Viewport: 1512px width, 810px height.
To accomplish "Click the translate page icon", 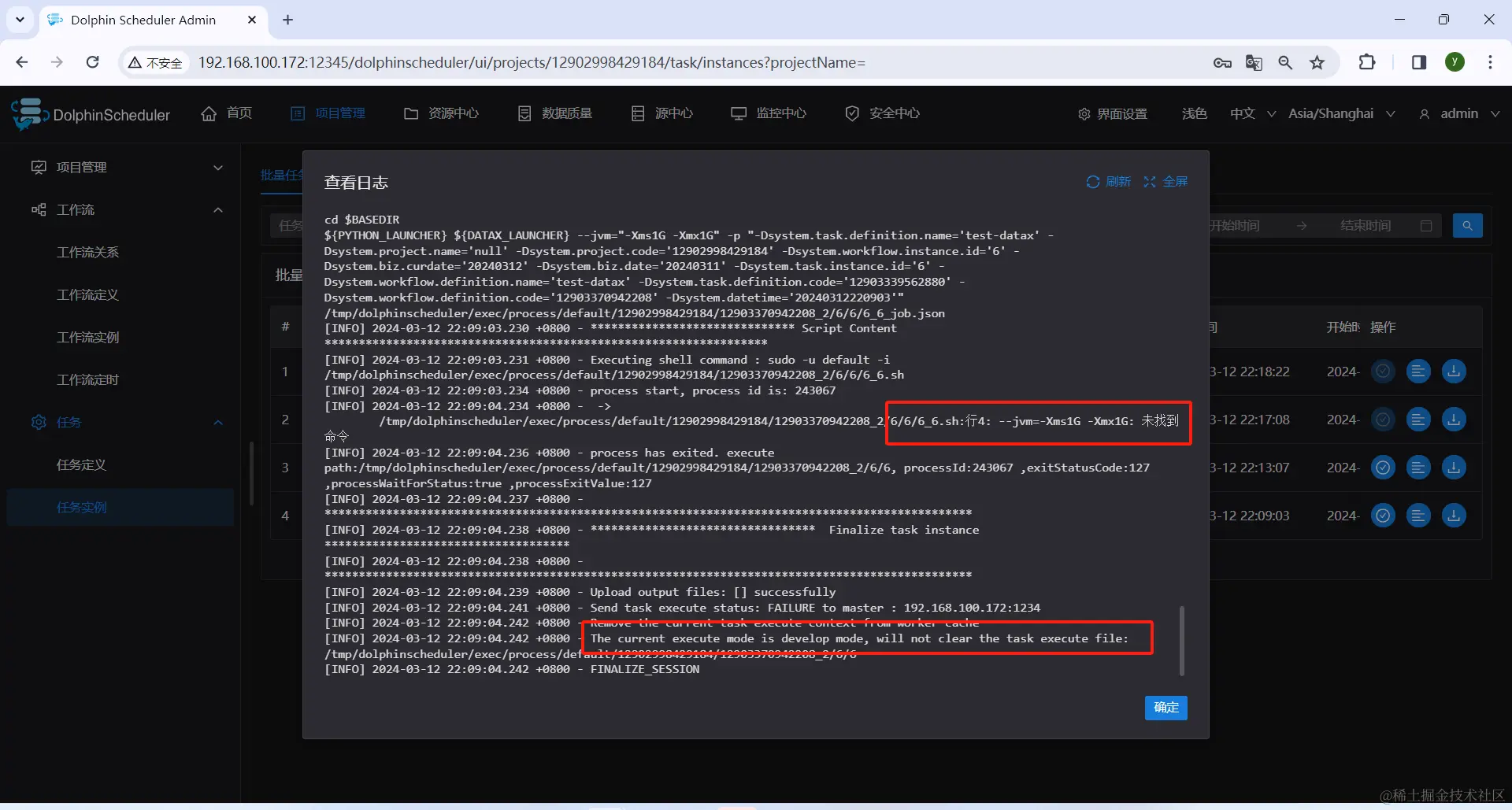I will click(x=1254, y=62).
